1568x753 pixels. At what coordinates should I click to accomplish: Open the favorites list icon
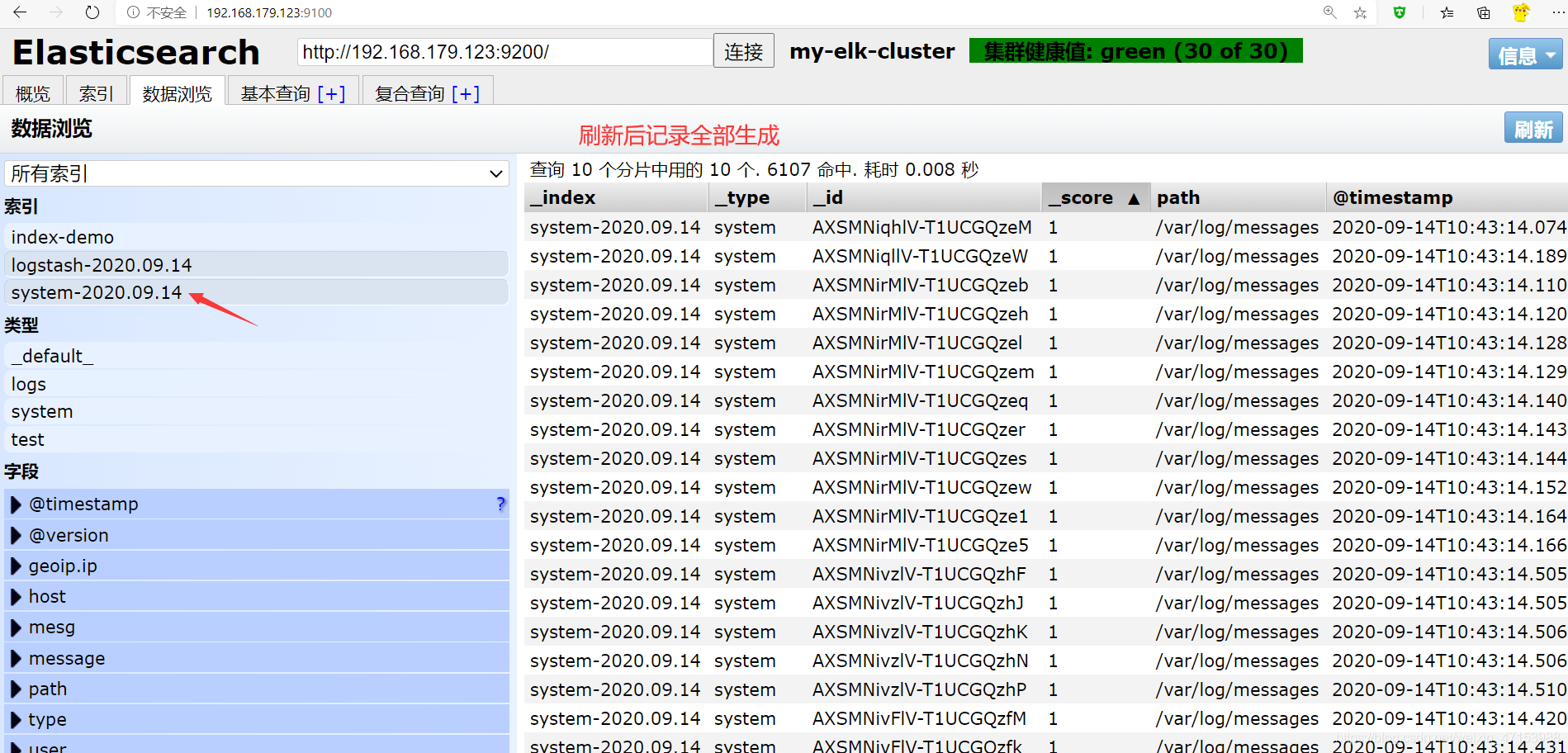(1447, 12)
